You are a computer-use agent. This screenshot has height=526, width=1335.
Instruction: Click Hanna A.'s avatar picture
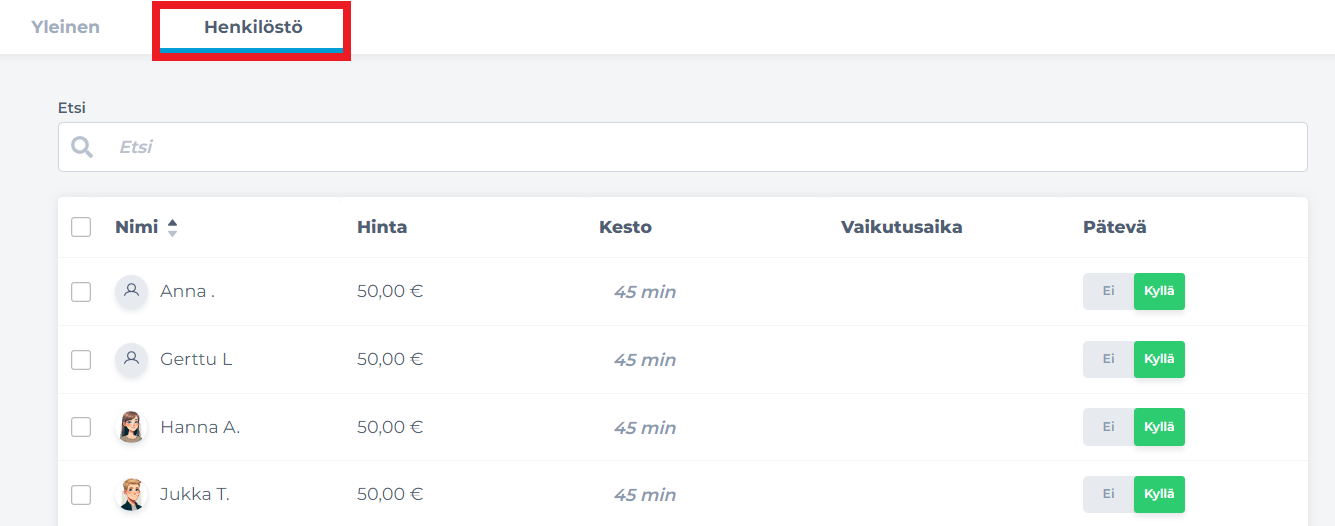click(x=131, y=427)
